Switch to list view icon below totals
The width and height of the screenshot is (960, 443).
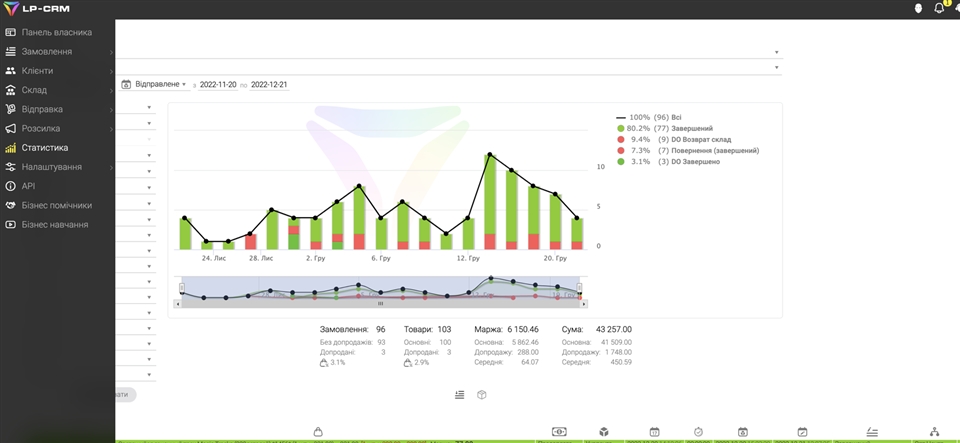pyautogui.click(x=459, y=395)
